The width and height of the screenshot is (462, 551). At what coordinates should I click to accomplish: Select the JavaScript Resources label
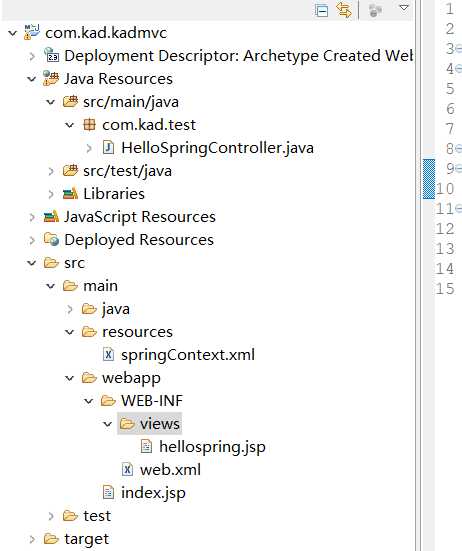click(140, 217)
